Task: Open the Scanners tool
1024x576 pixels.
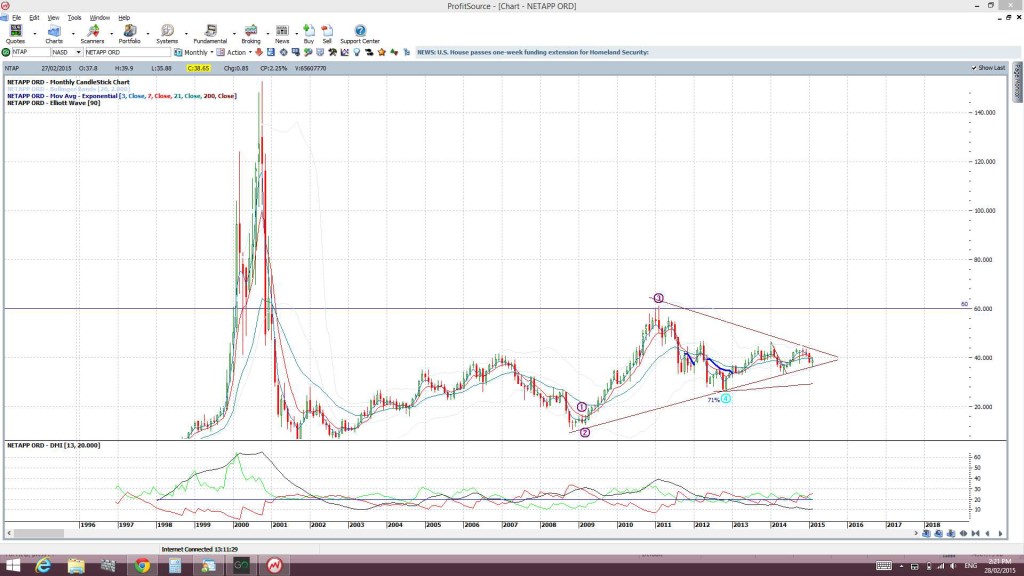Action: pos(92,33)
